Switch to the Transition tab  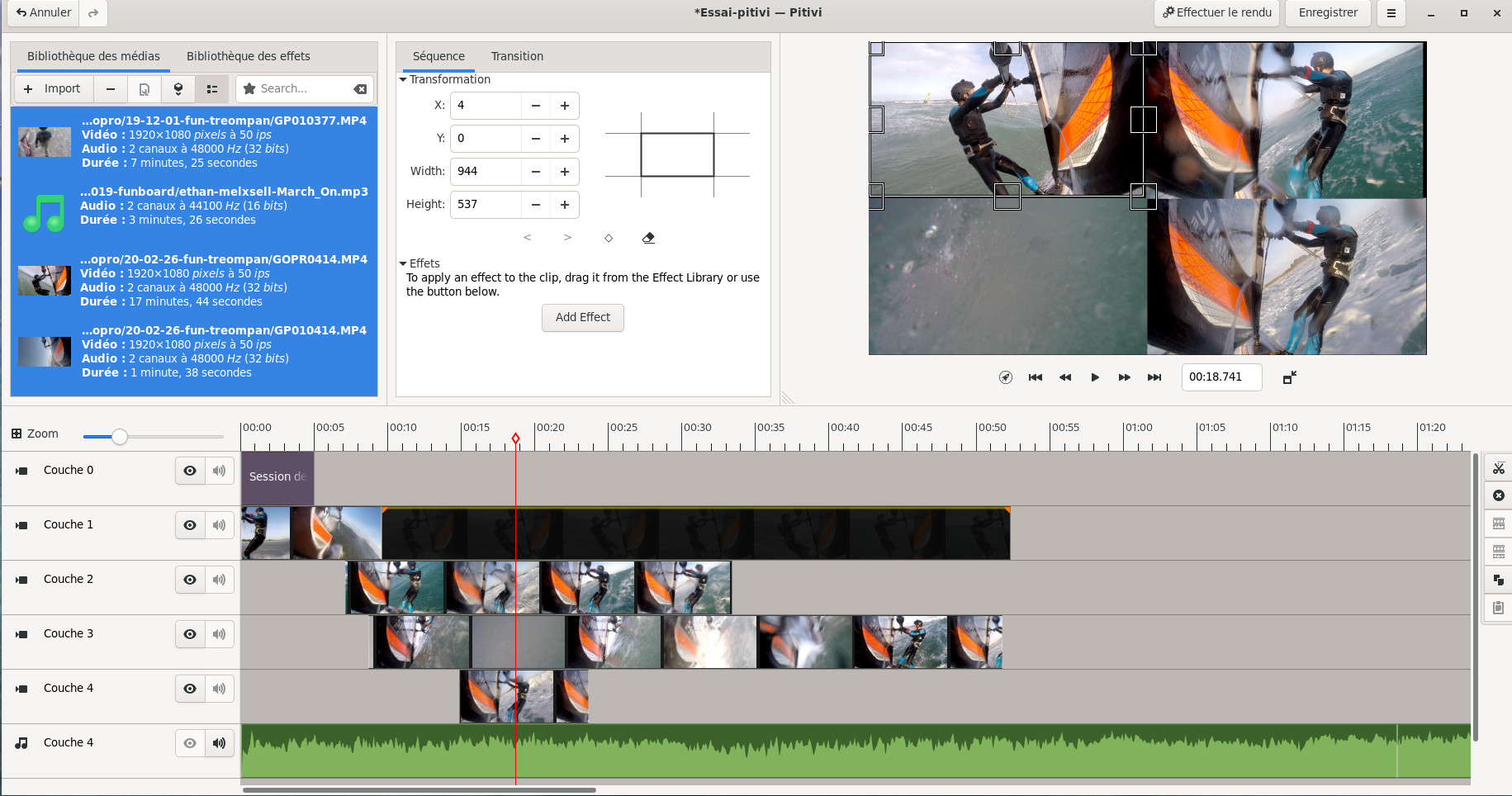point(517,56)
